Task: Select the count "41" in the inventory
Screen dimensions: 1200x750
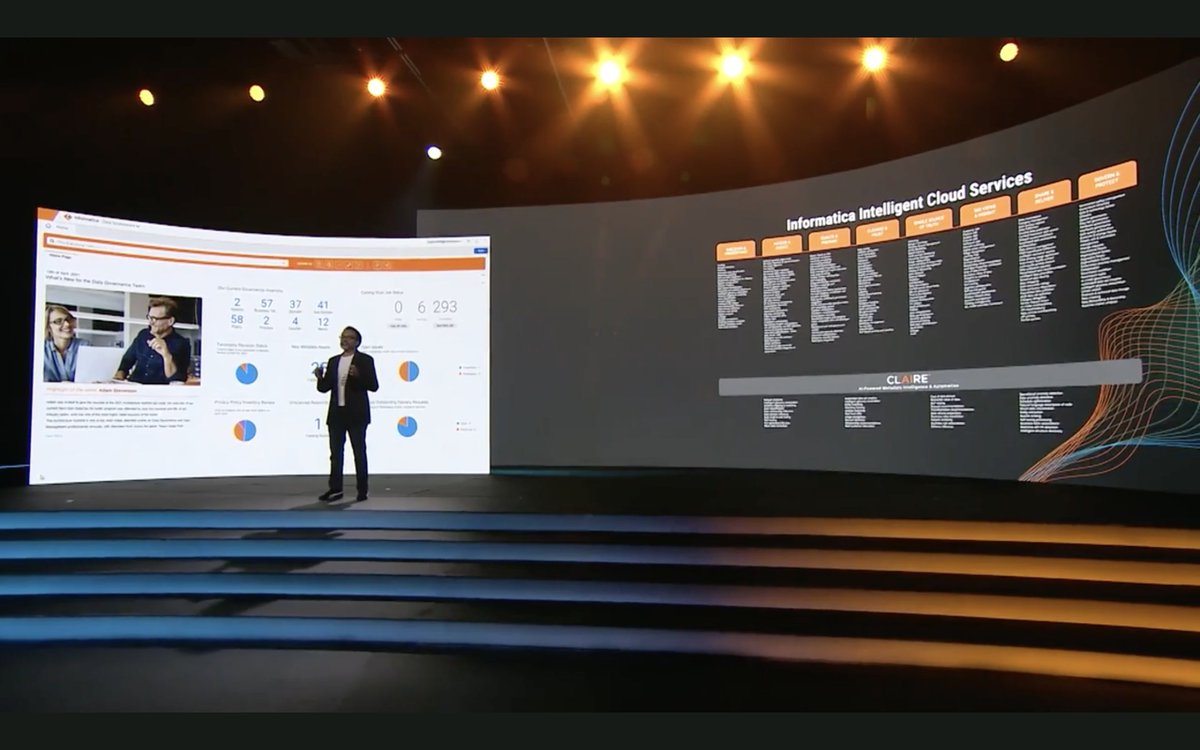Action: [x=323, y=305]
